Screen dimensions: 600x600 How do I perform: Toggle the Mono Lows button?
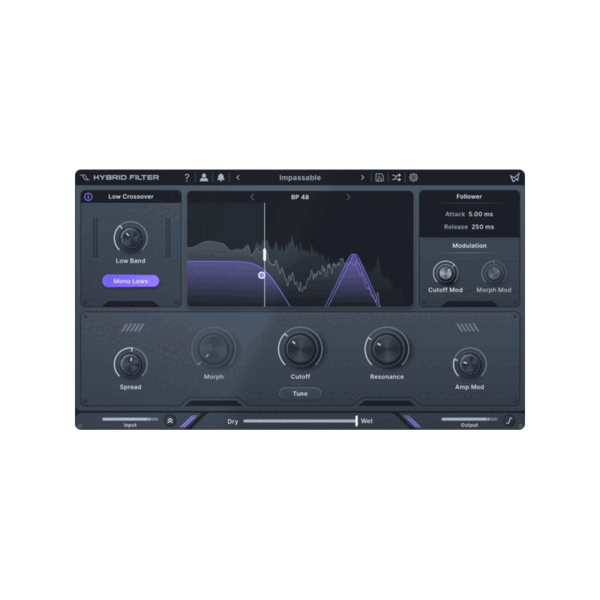[131, 281]
